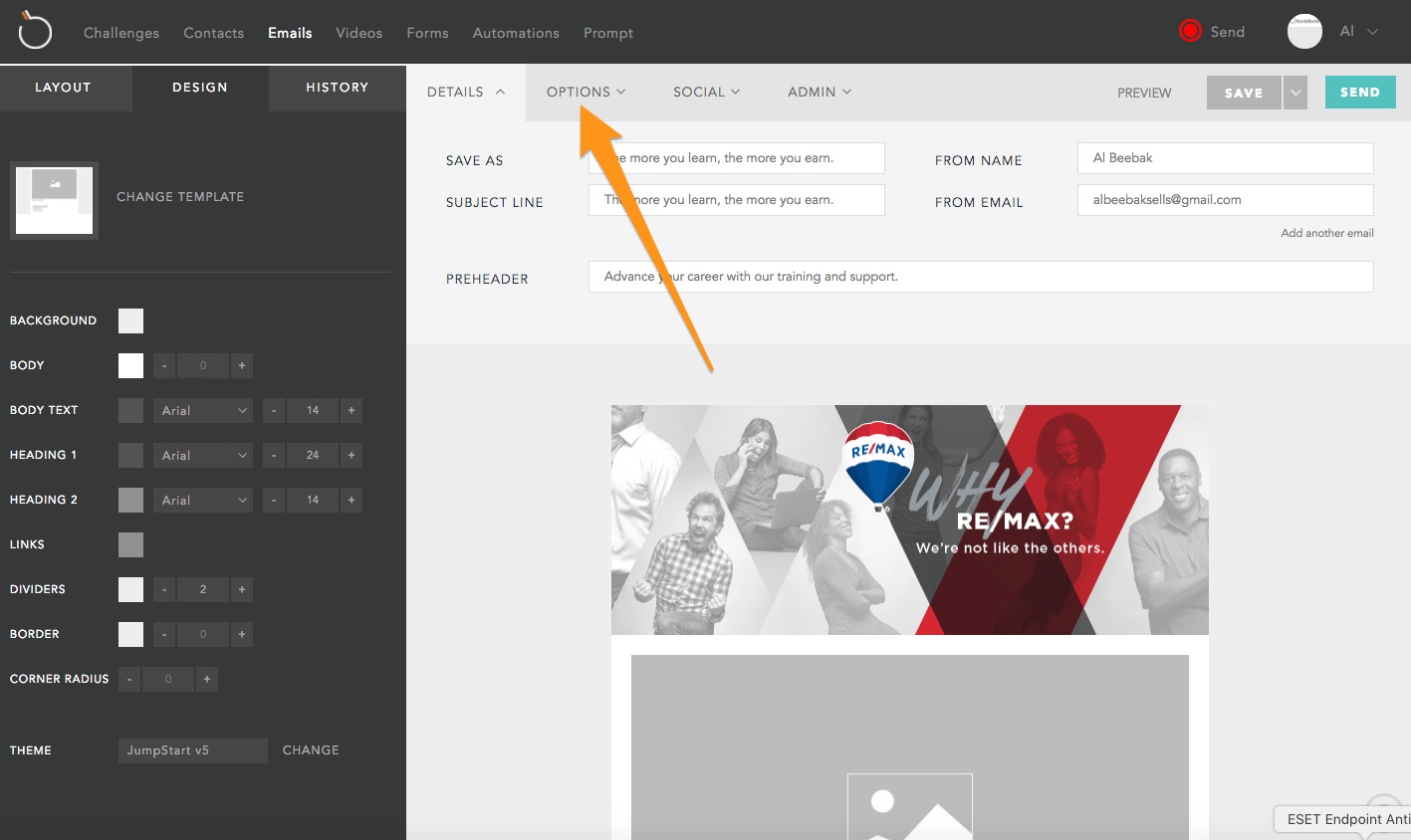Increase Heading 2 font size
The height and width of the screenshot is (840, 1411).
pyautogui.click(x=351, y=500)
